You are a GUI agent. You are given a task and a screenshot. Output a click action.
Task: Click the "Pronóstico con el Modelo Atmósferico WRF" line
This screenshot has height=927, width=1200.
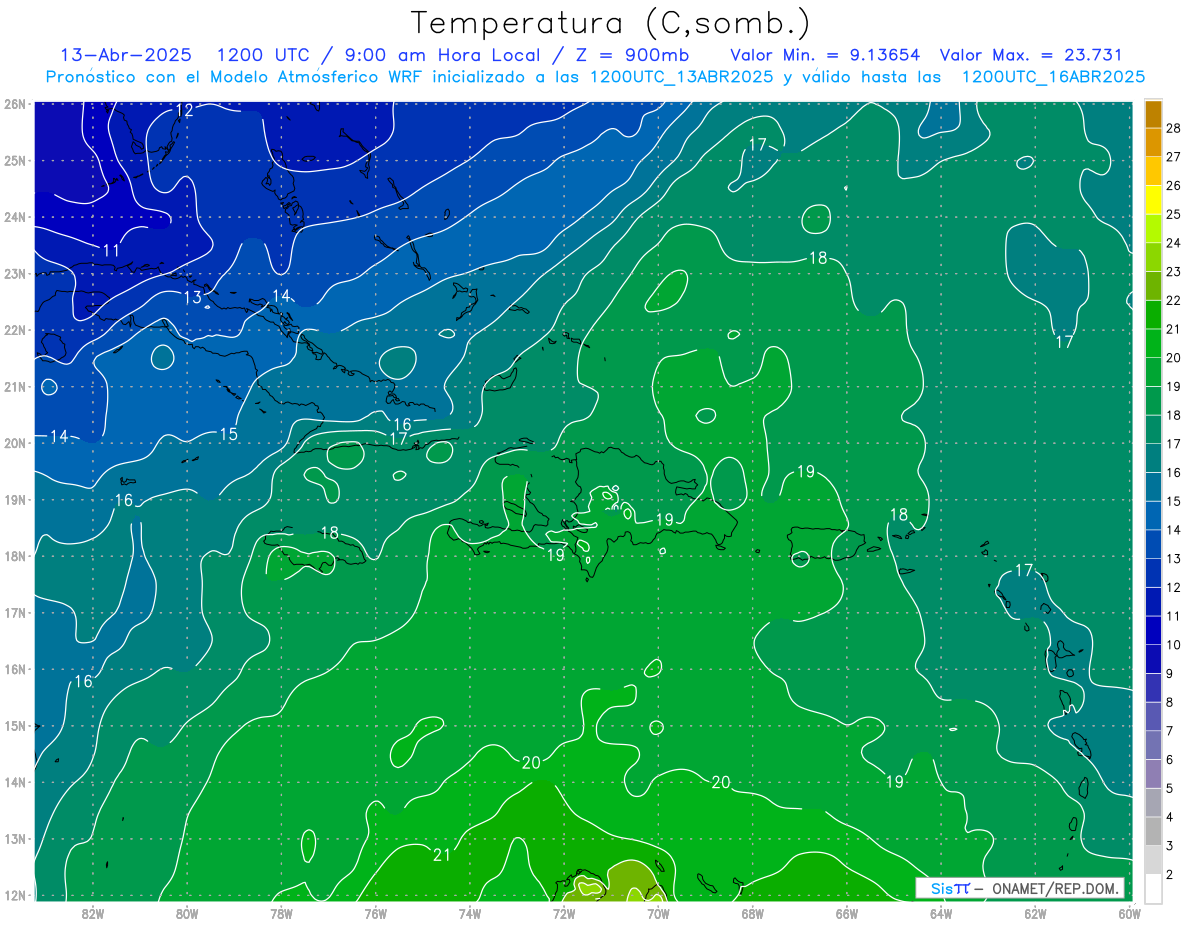point(595,77)
